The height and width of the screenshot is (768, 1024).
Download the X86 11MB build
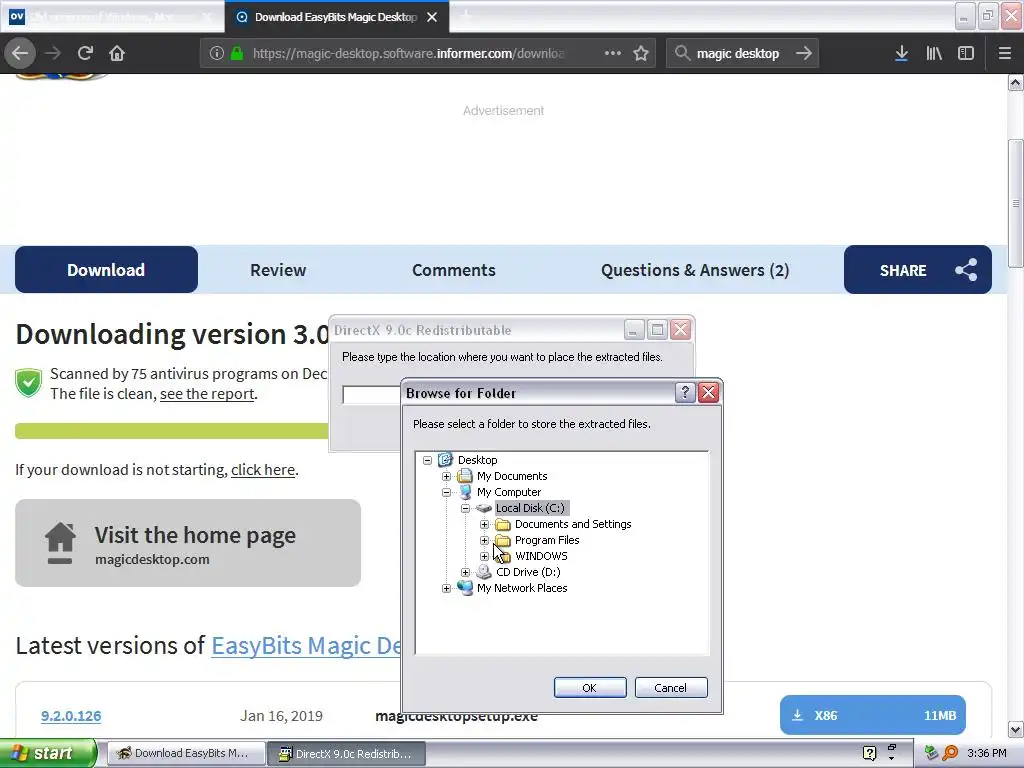872,715
